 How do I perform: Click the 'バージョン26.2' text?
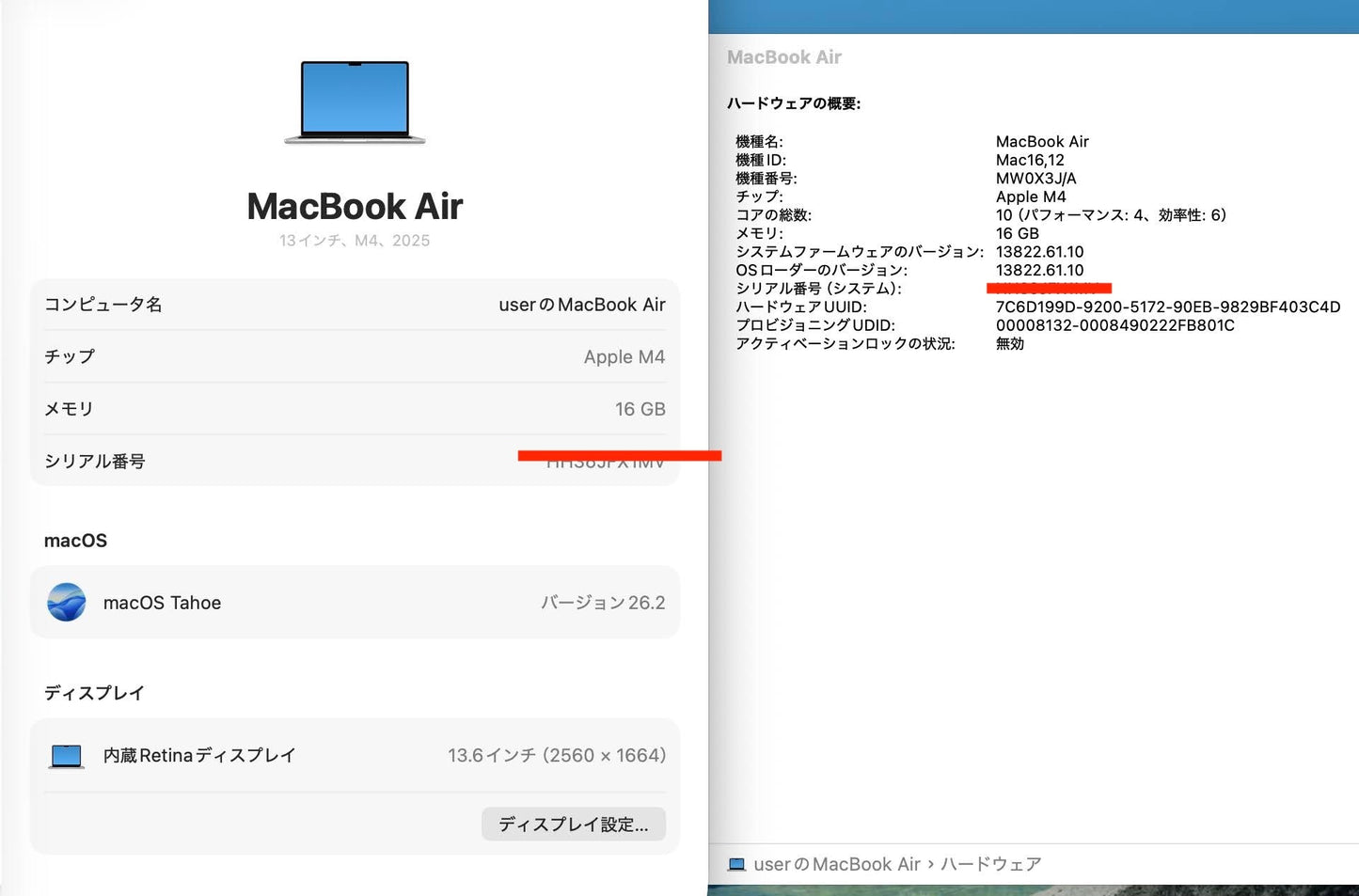pos(603,603)
